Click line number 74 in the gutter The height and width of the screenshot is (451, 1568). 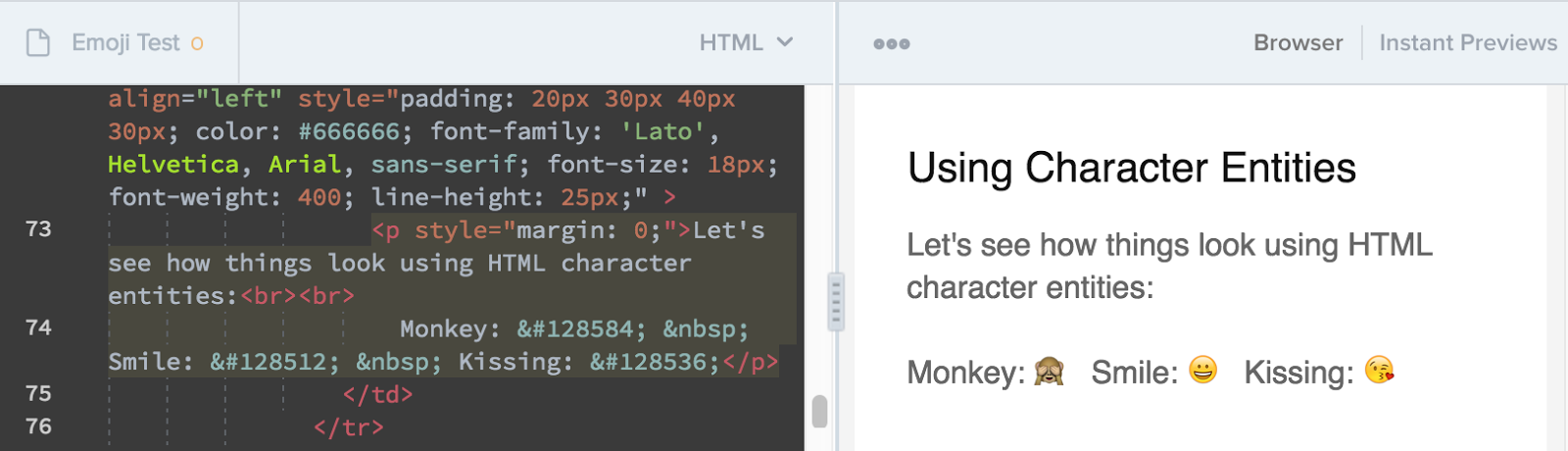(38, 327)
